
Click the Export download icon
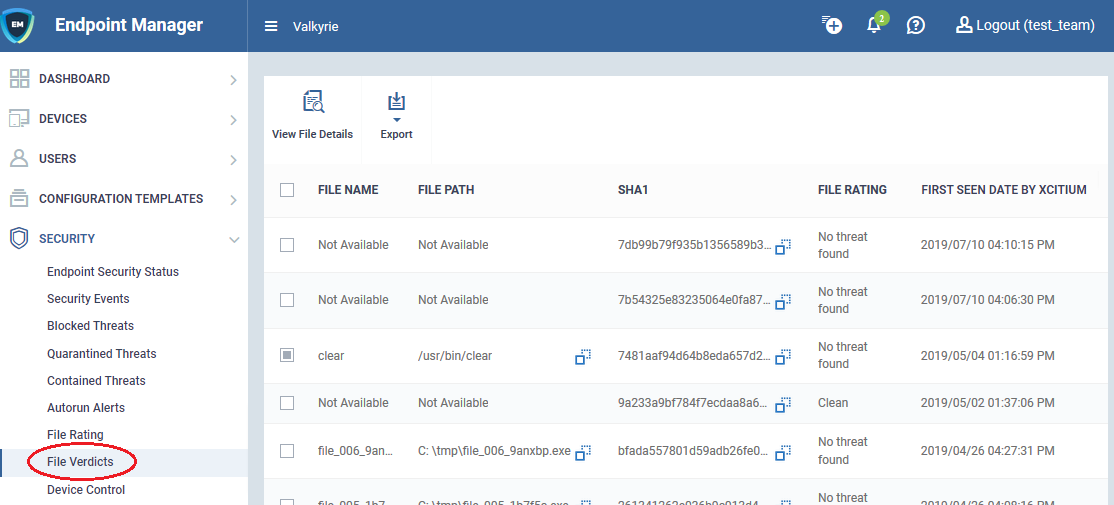click(396, 102)
